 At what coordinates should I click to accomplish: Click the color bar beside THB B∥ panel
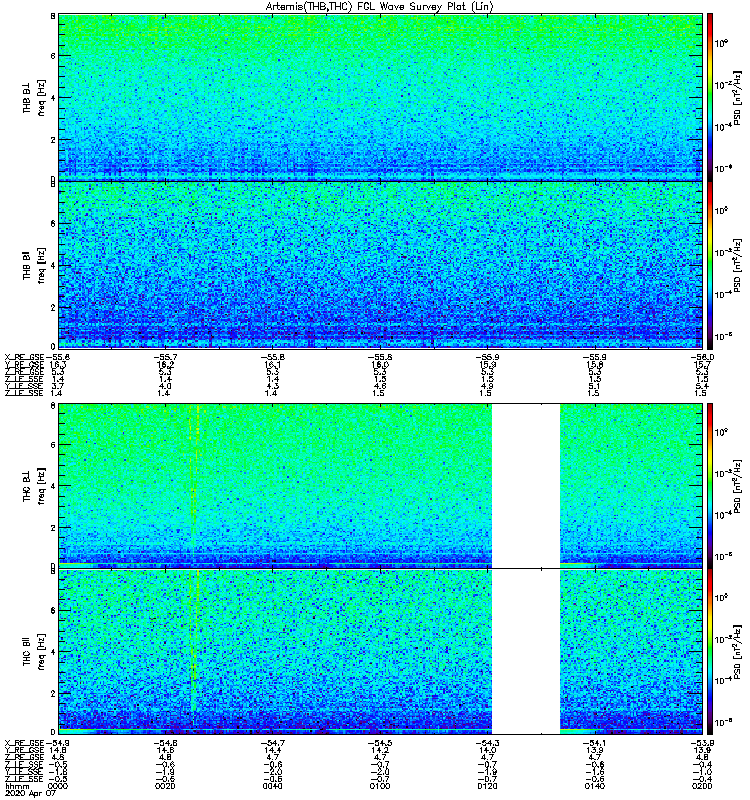point(710,265)
